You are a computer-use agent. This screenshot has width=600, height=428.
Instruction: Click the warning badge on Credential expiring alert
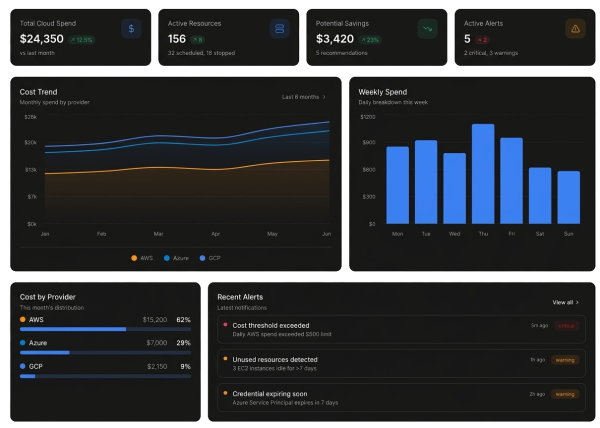pos(566,394)
